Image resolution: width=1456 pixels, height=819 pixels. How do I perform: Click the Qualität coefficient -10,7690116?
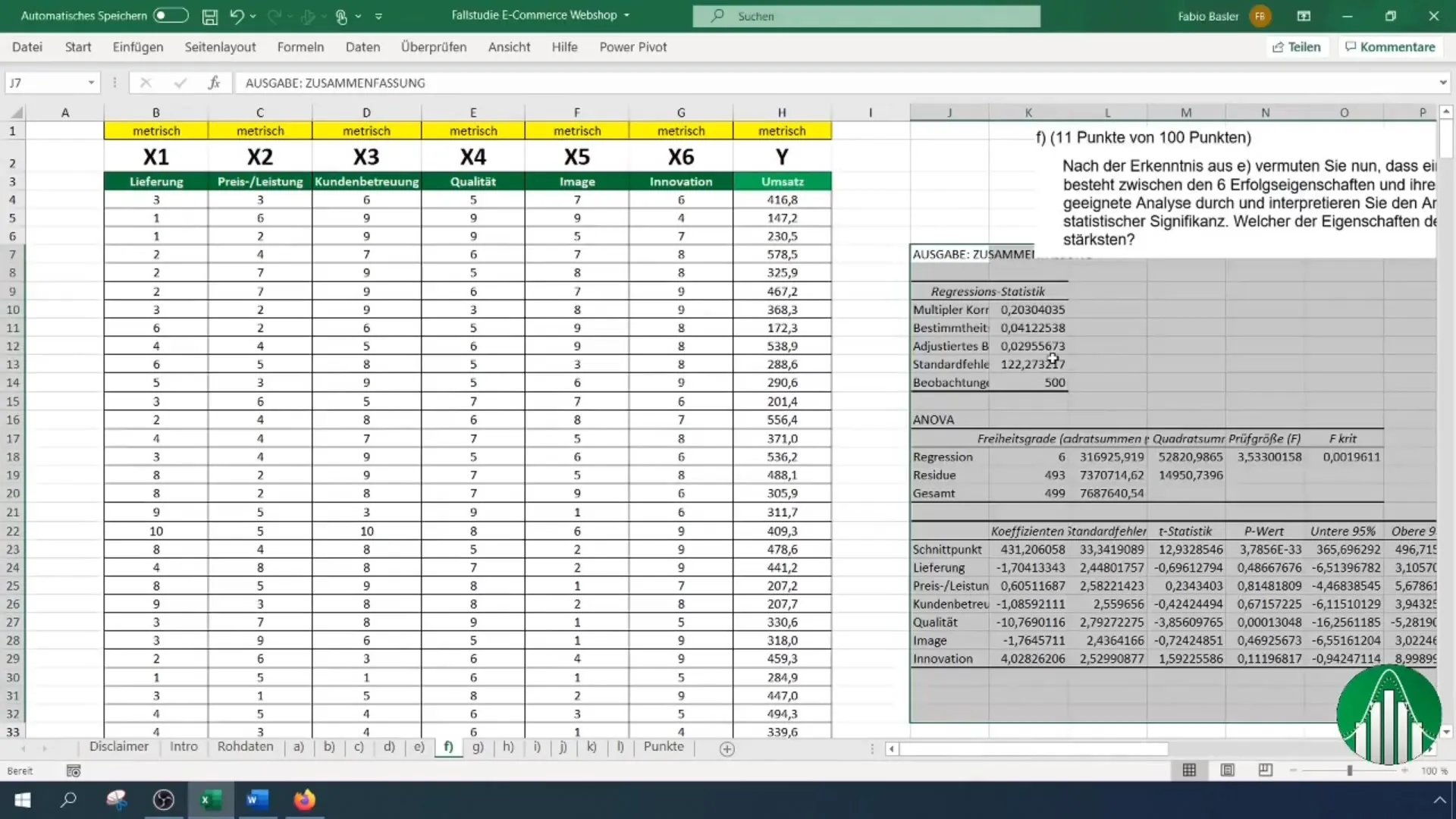click(1030, 622)
